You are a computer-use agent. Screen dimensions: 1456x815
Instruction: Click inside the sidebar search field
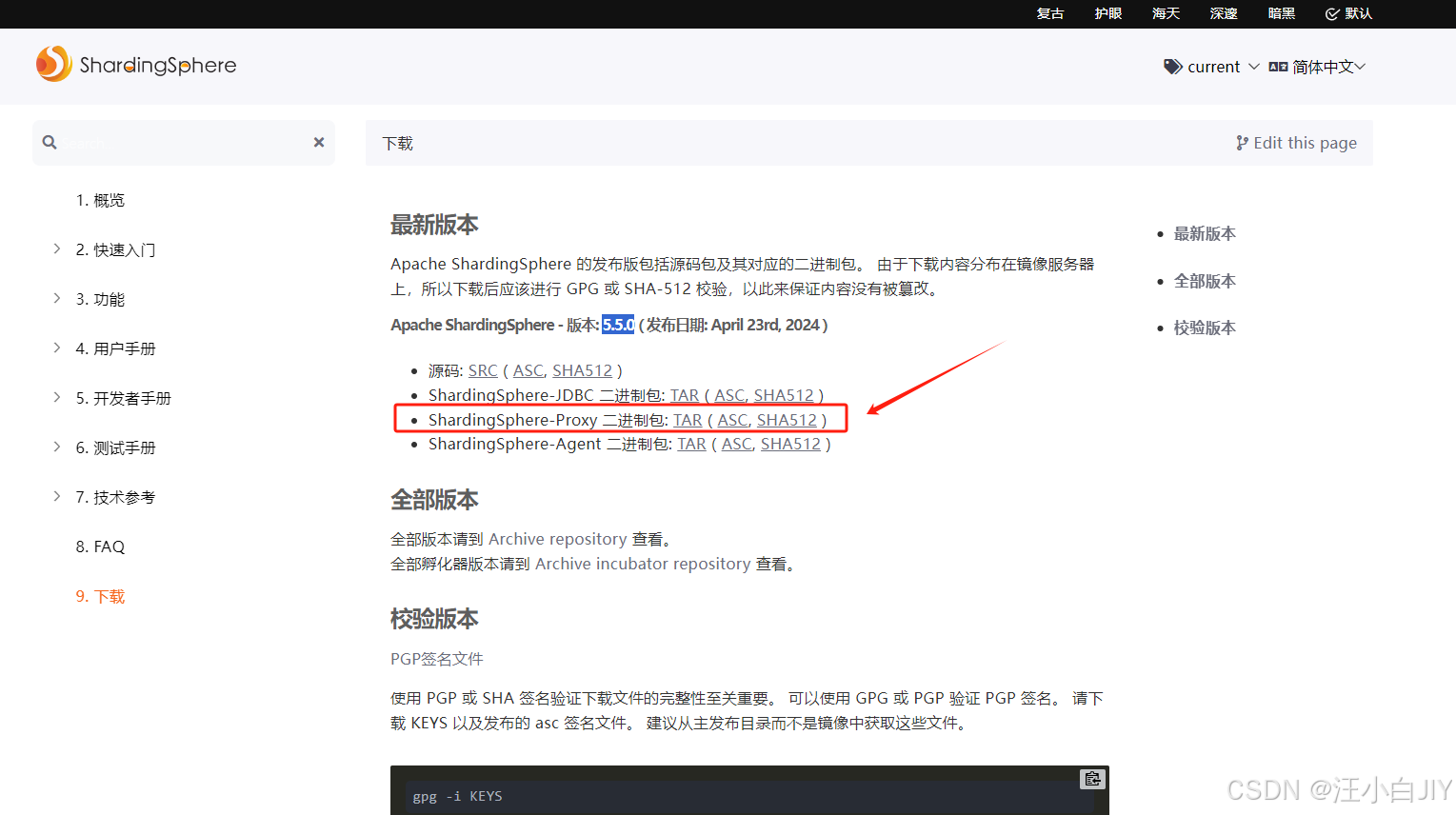[x=183, y=143]
